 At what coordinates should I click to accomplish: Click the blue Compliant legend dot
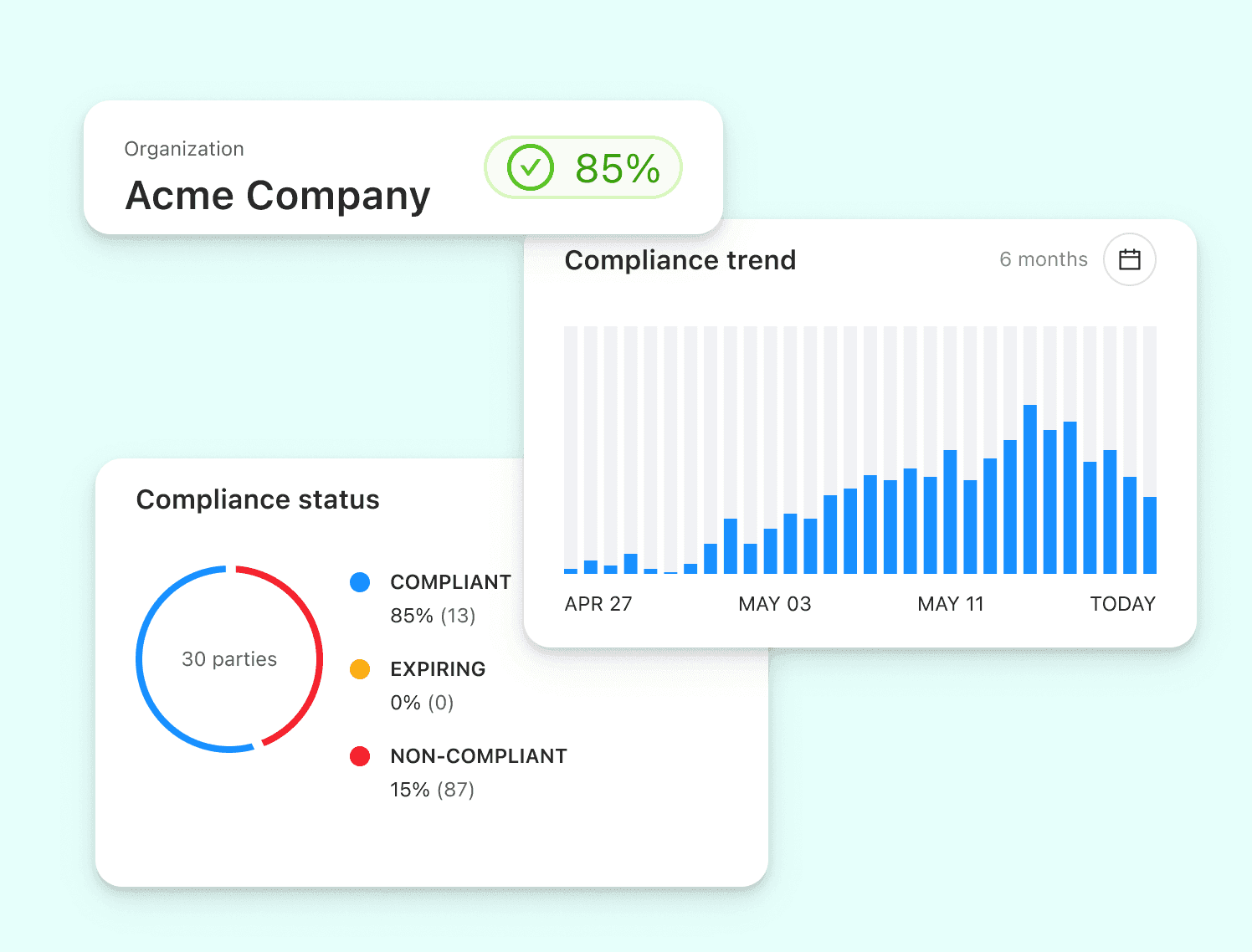click(360, 582)
